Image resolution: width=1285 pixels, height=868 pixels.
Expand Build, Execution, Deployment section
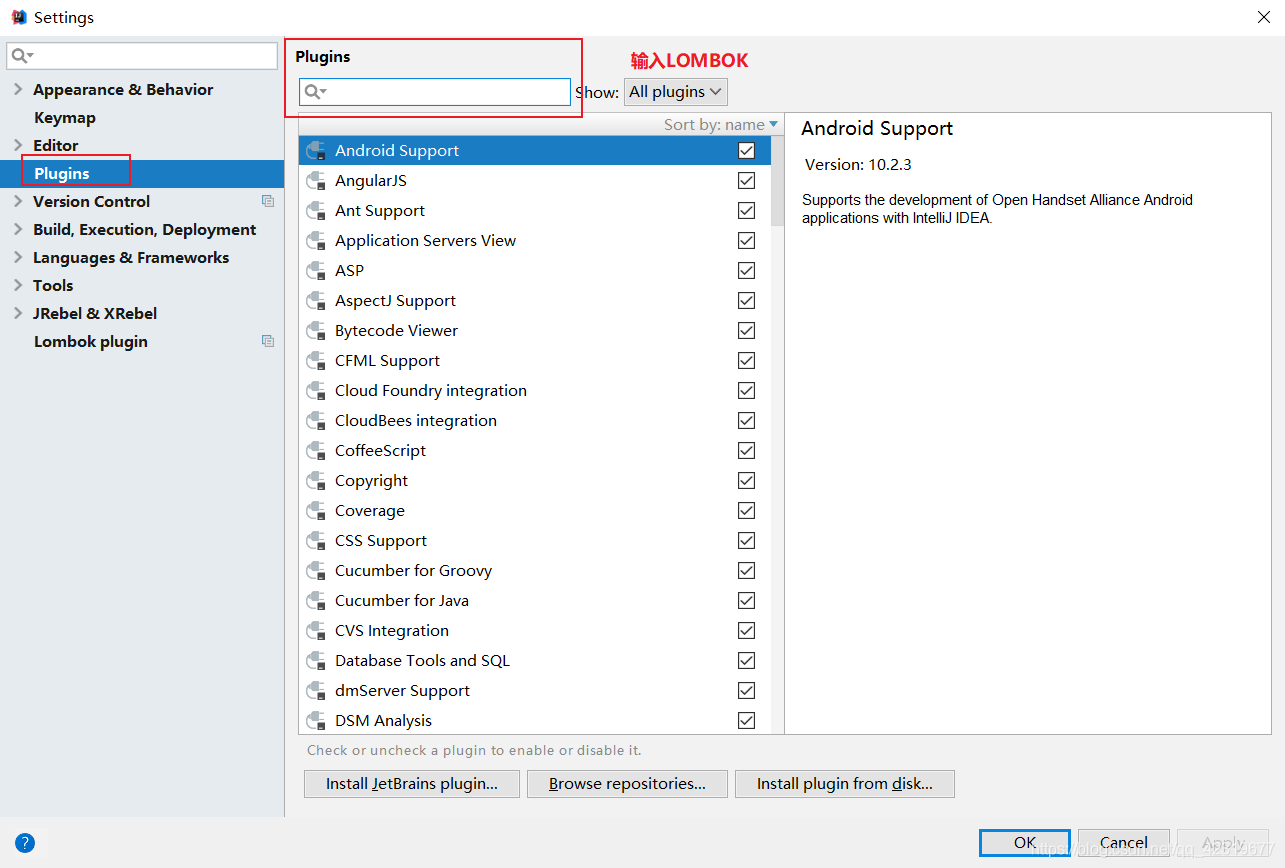[18, 229]
